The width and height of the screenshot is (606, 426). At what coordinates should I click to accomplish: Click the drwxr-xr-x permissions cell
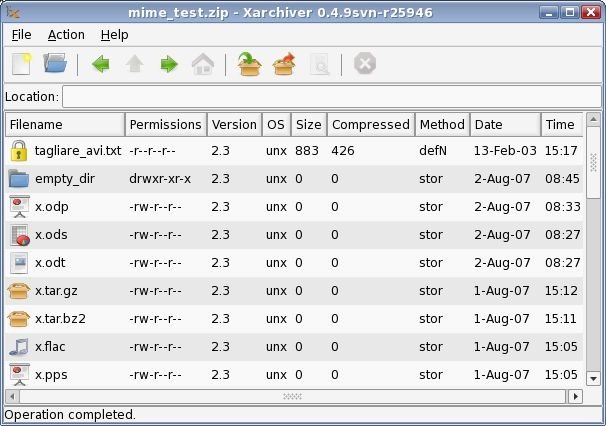(x=160, y=179)
